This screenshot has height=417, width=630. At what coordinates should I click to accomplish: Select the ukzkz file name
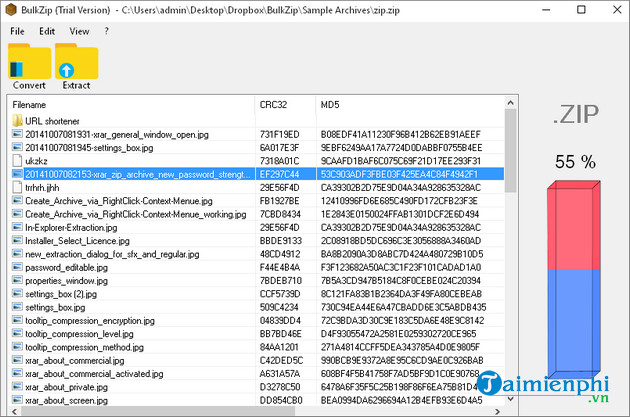point(36,161)
